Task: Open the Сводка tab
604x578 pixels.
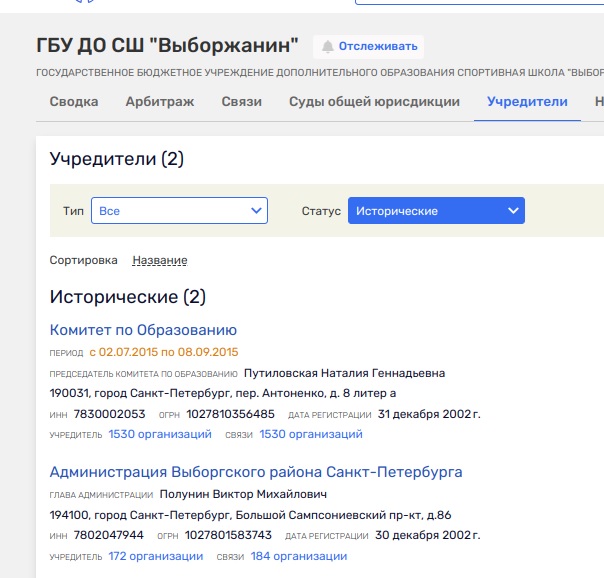Action: 74,102
